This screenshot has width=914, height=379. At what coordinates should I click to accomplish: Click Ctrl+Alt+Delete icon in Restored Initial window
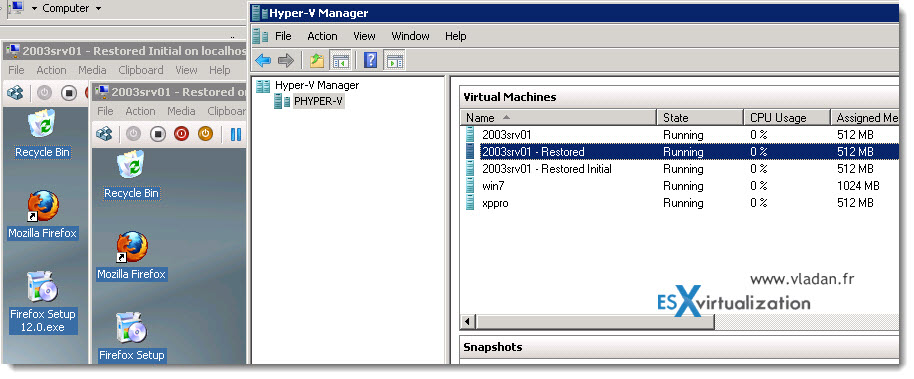pos(15,93)
